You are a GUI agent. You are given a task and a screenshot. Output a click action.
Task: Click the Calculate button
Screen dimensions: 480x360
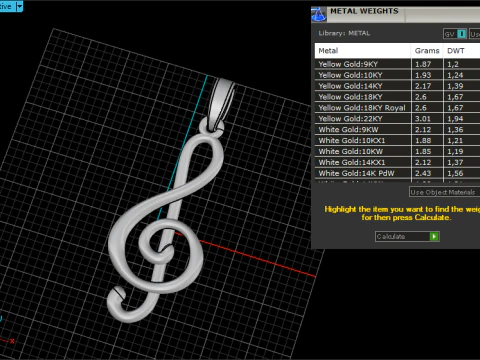(x=407, y=236)
